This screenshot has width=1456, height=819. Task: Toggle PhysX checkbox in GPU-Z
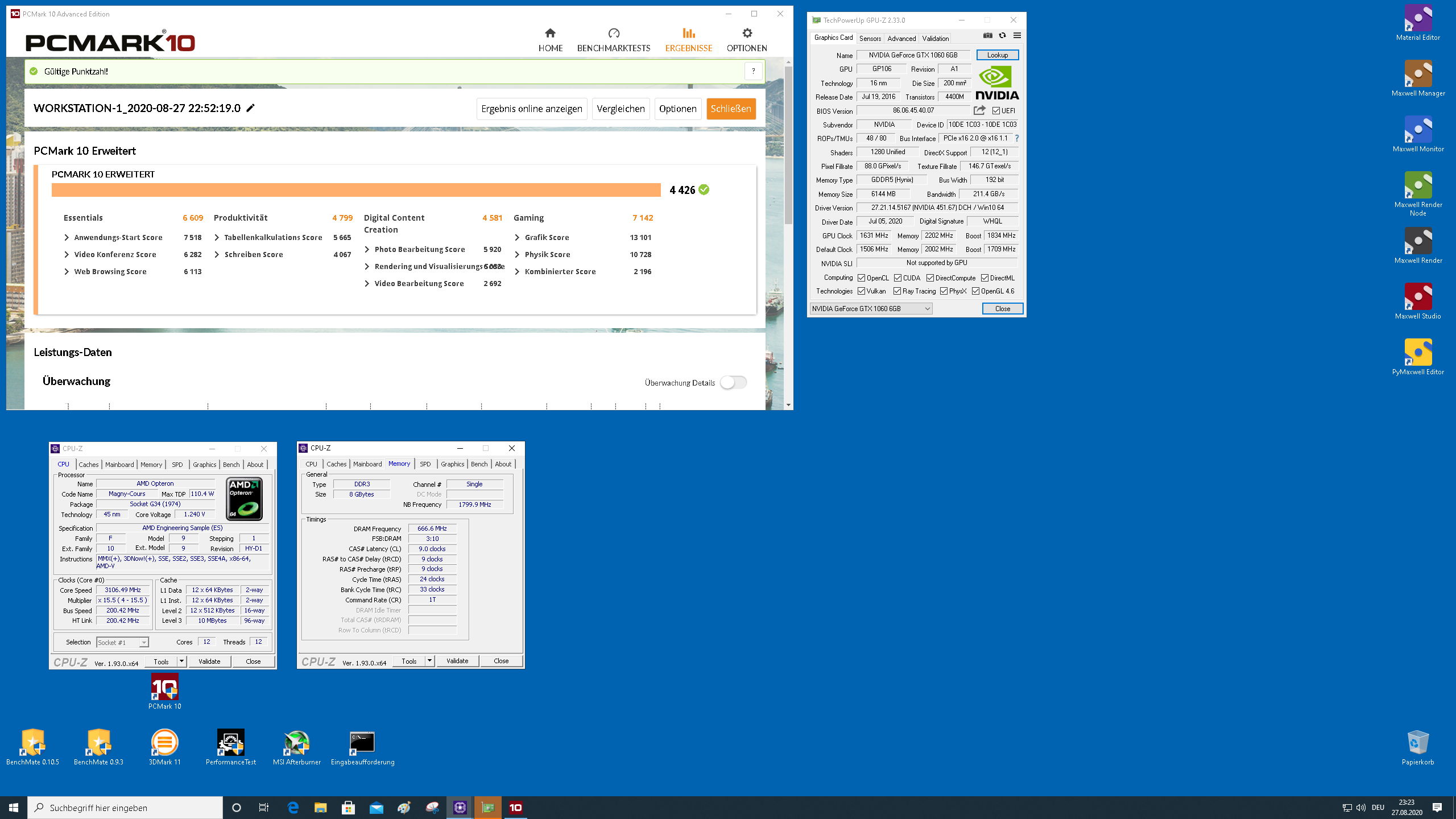point(944,291)
